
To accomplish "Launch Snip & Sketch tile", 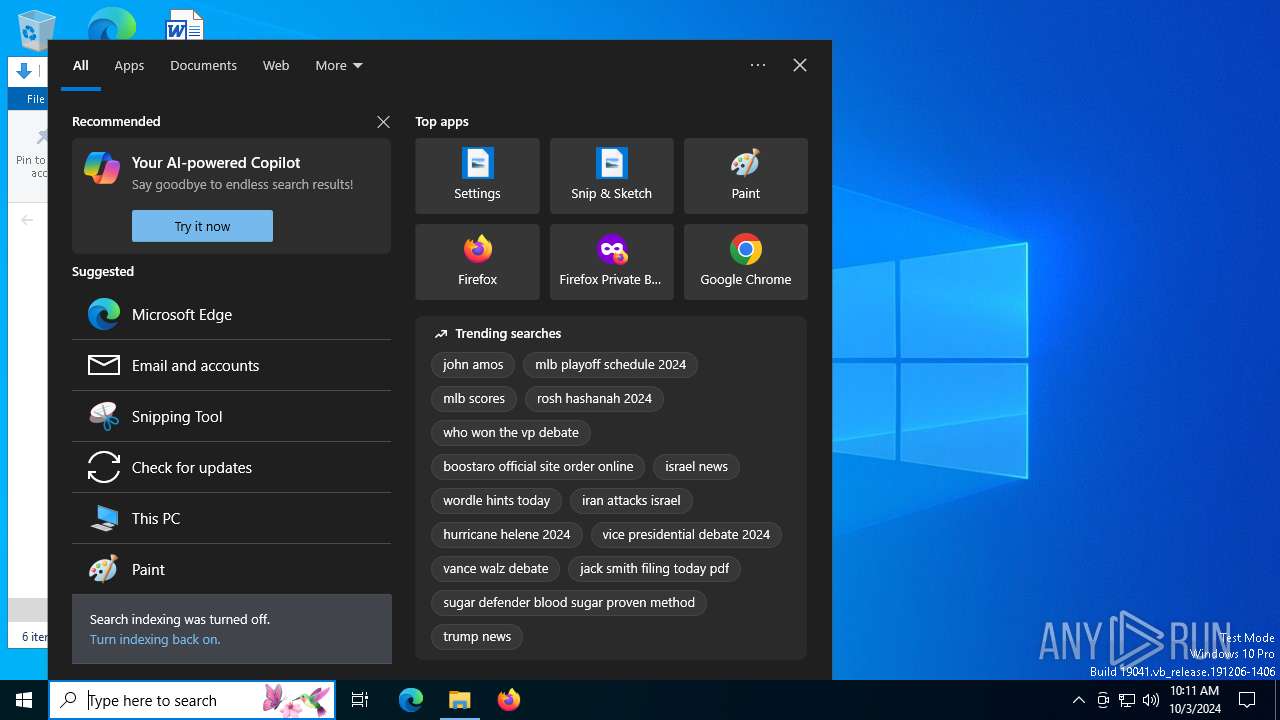I will click(611, 176).
